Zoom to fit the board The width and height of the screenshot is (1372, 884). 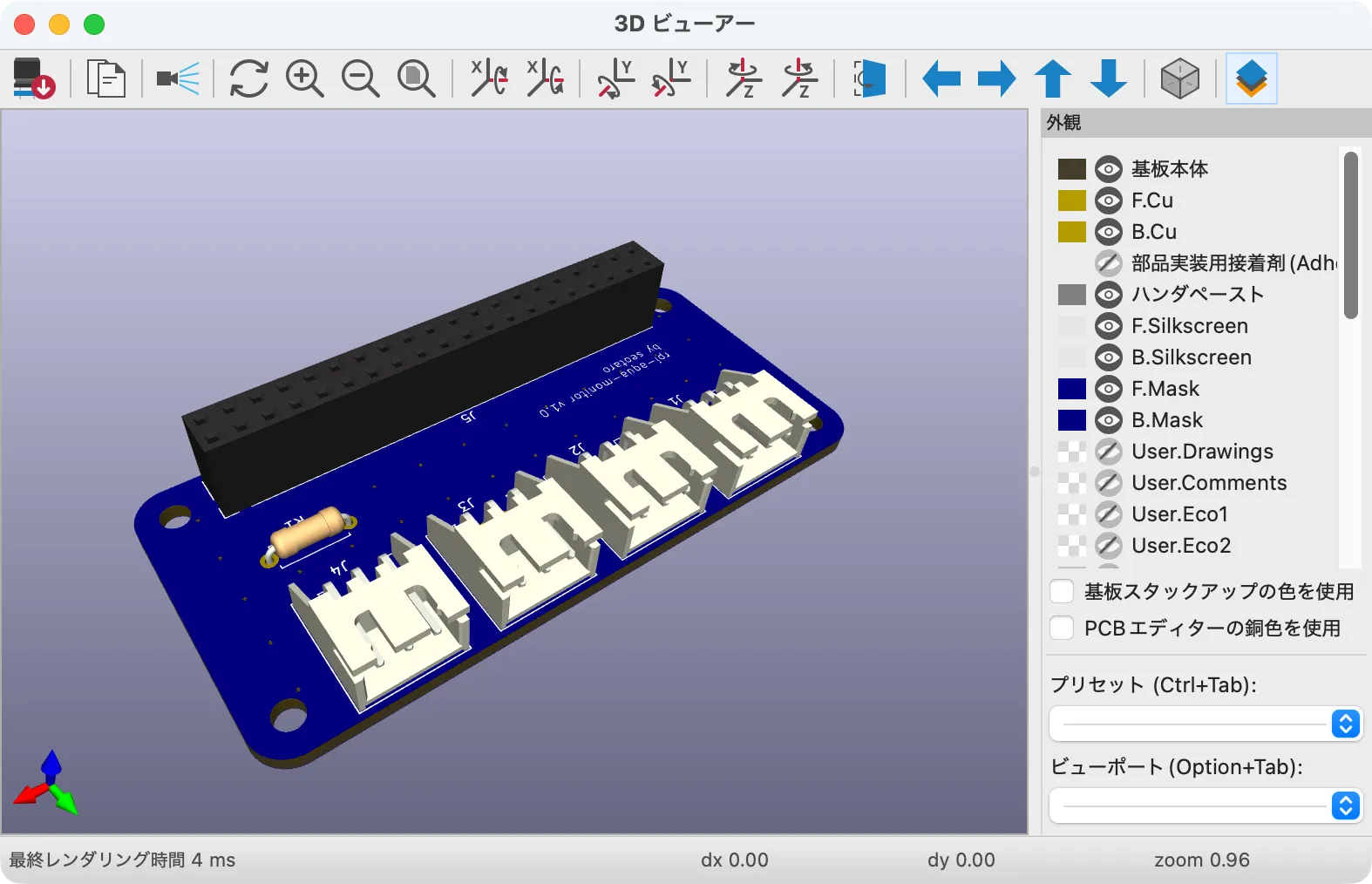[x=416, y=78]
